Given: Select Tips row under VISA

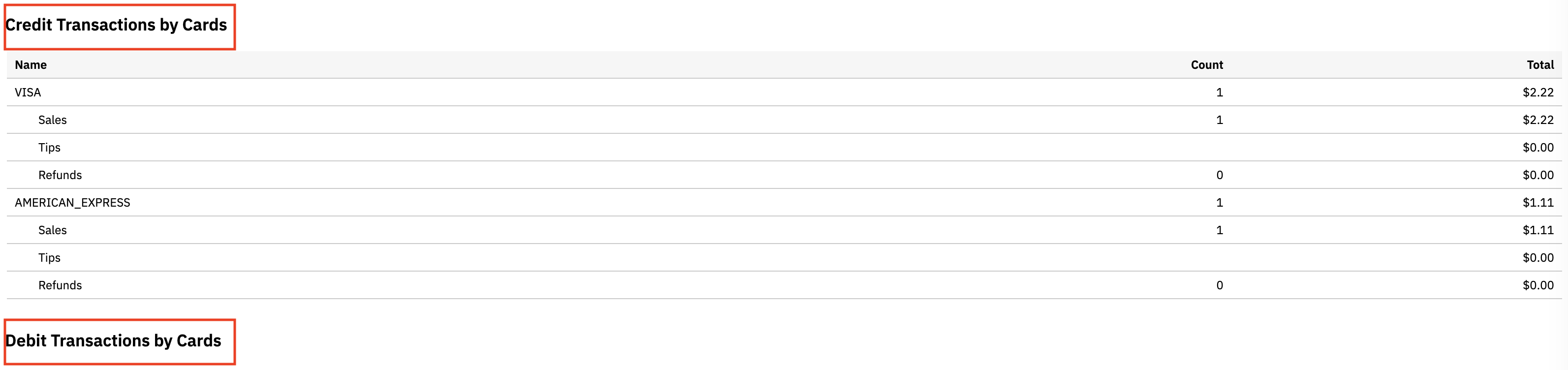Looking at the screenshot, I should [x=784, y=147].
